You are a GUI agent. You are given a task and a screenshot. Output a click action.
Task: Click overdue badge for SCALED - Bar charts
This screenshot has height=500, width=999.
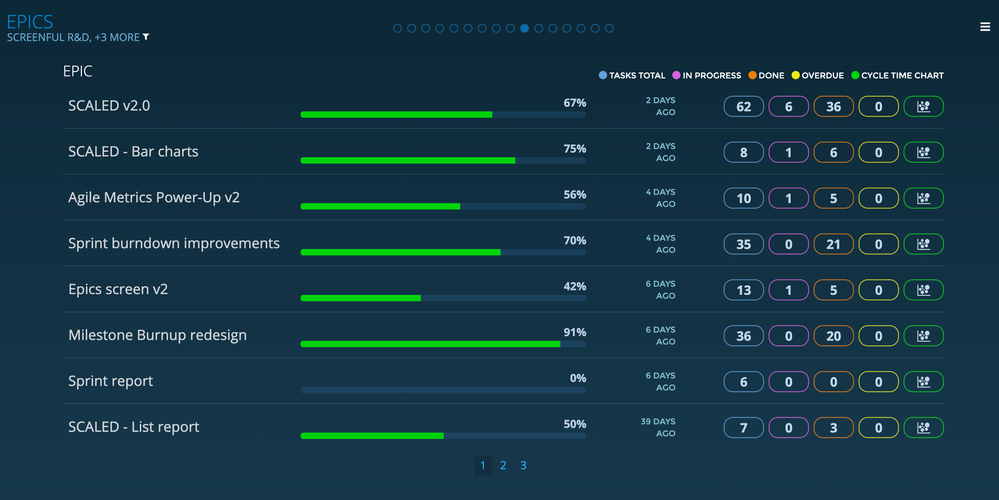click(879, 152)
